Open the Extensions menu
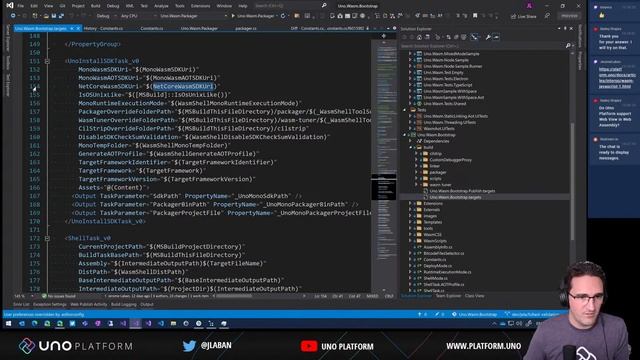 click(200, 6)
